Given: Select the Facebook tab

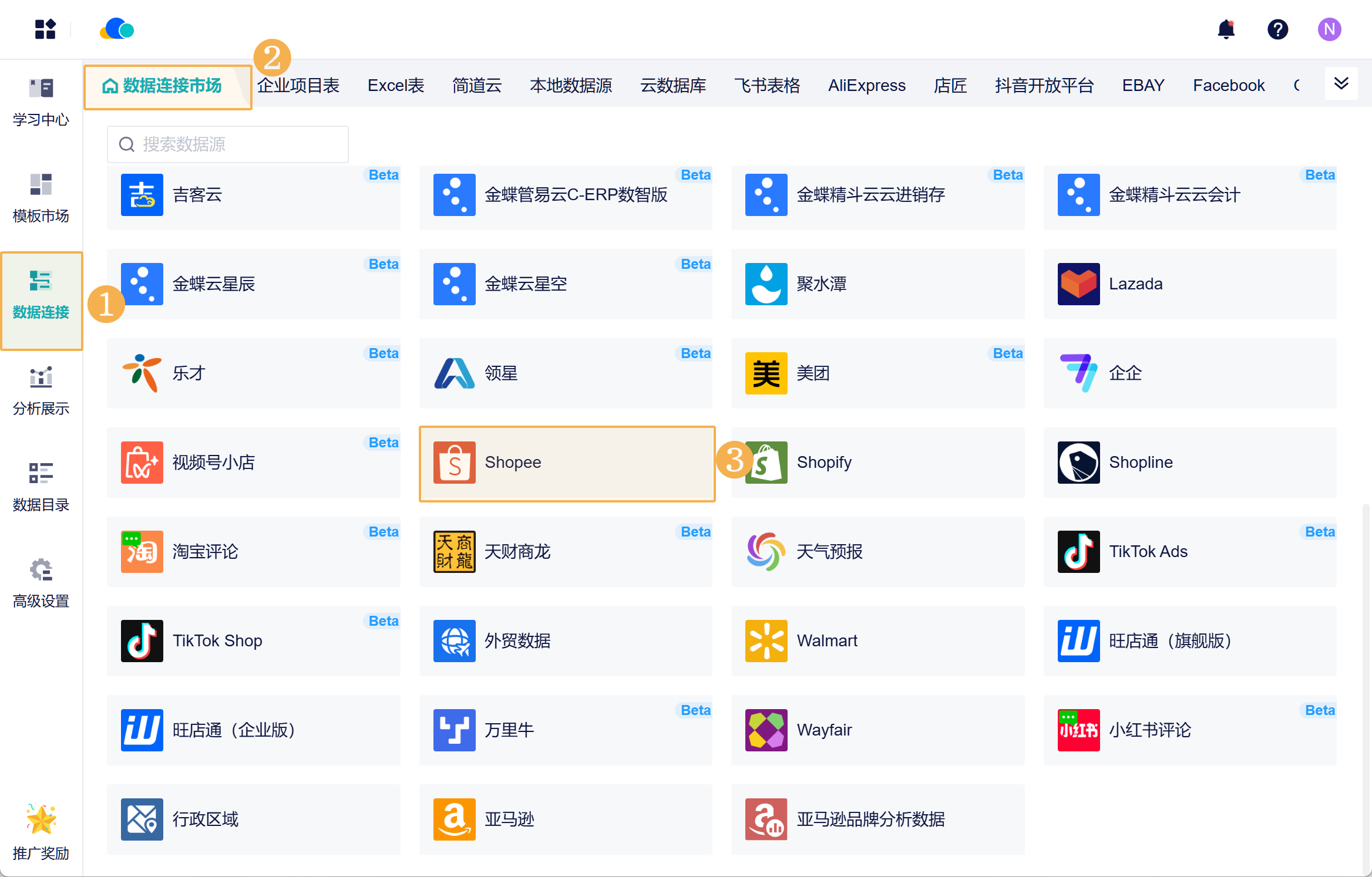Looking at the screenshot, I should (1228, 86).
